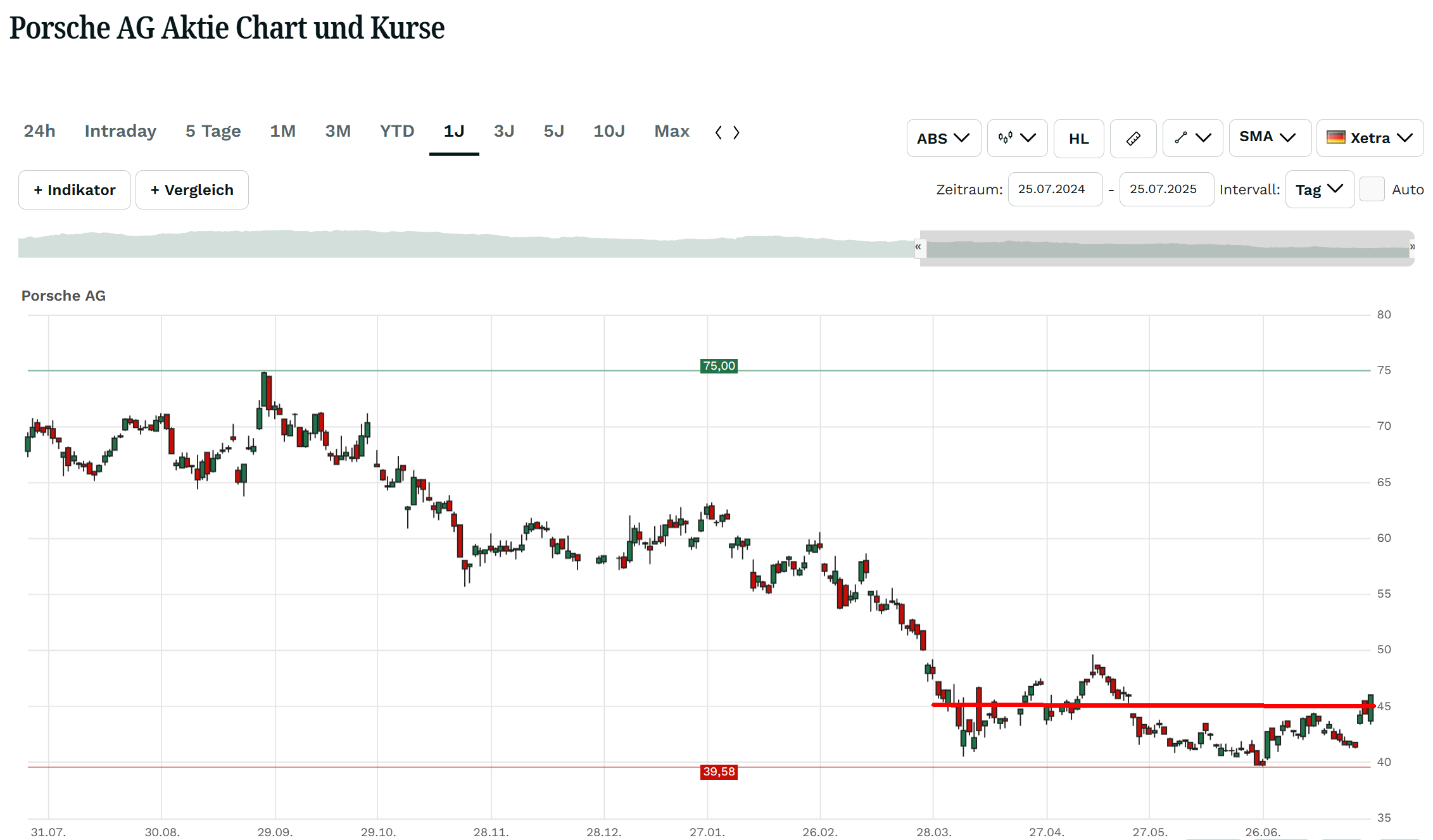The height and width of the screenshot is (840, 1433).
Task: Grab the right range navigator handle
Action: pyautogui.click(x=1412, y=248)
